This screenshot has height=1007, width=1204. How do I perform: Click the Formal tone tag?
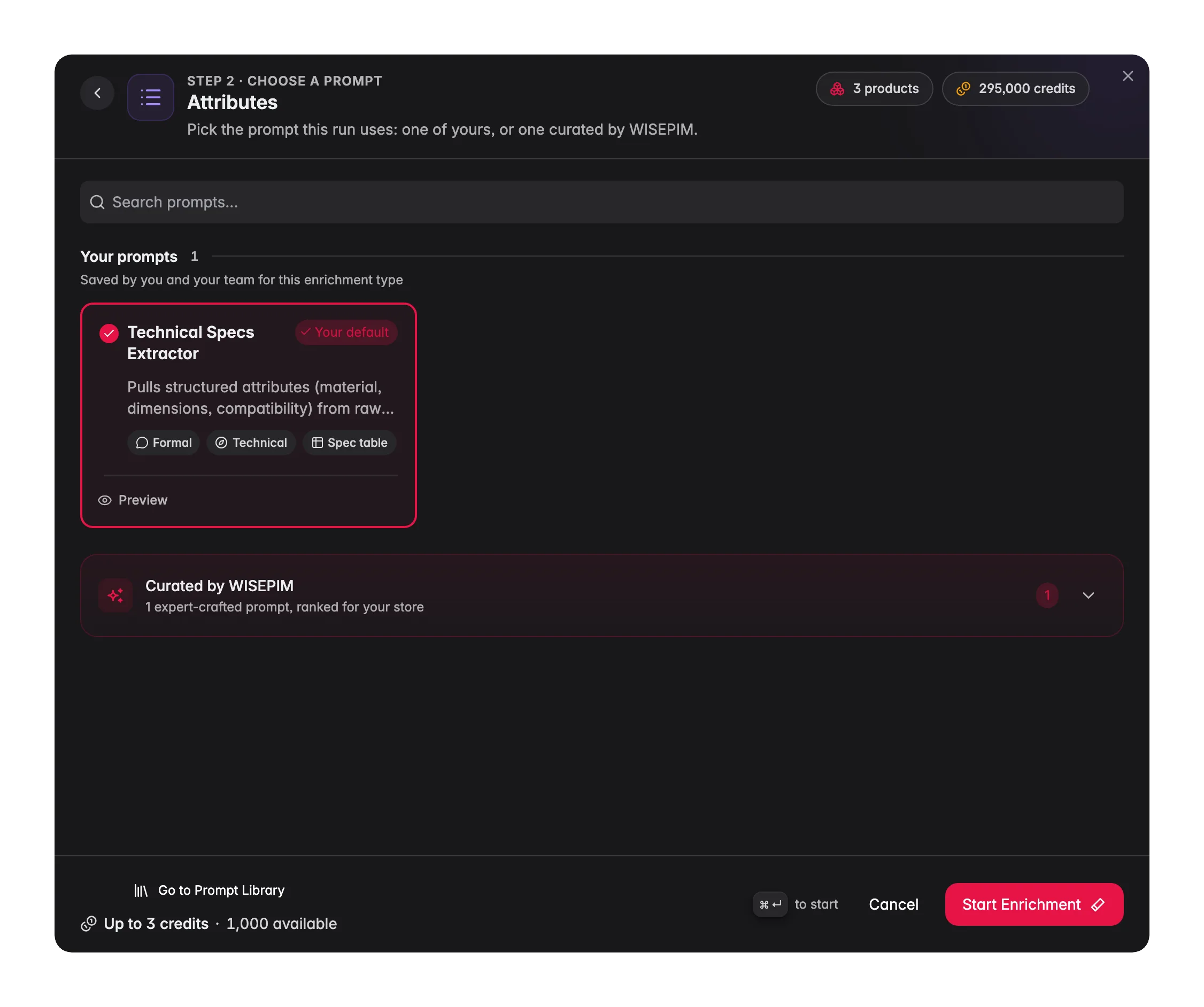164,443
